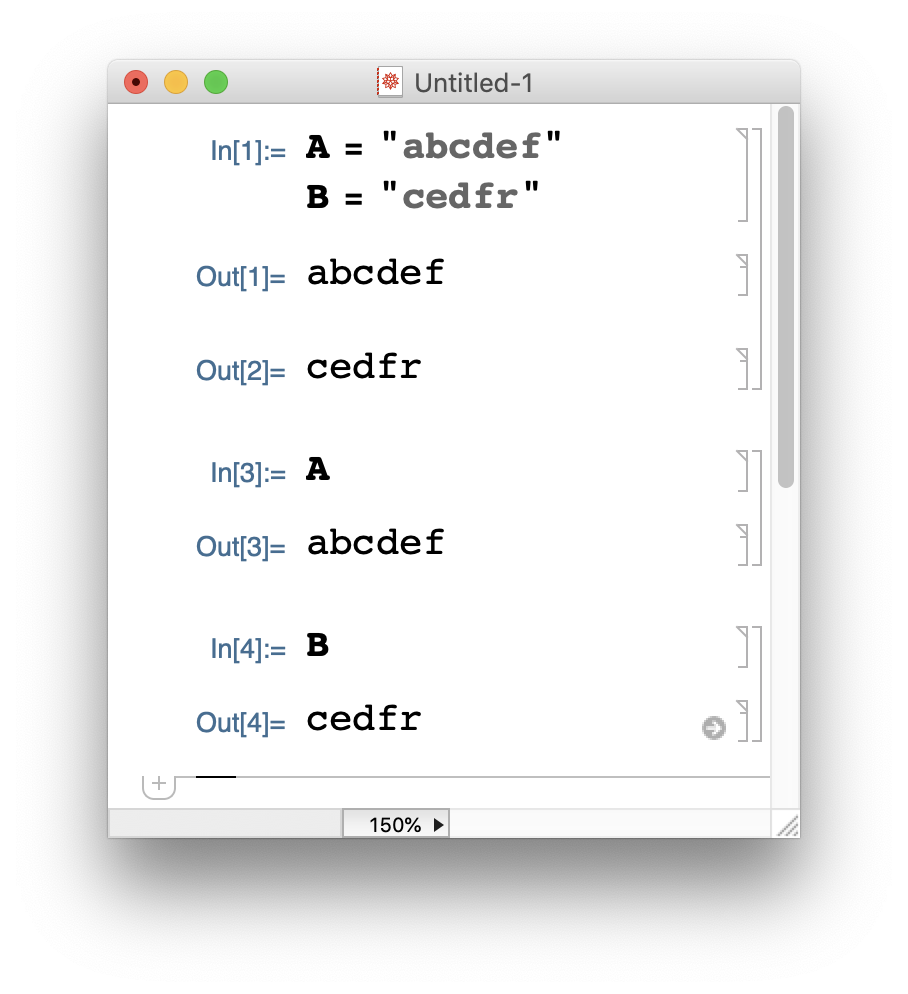Select the In[1] input cell bracket
This screenshot has width=908, height=994.
click(x=743, y=175)
